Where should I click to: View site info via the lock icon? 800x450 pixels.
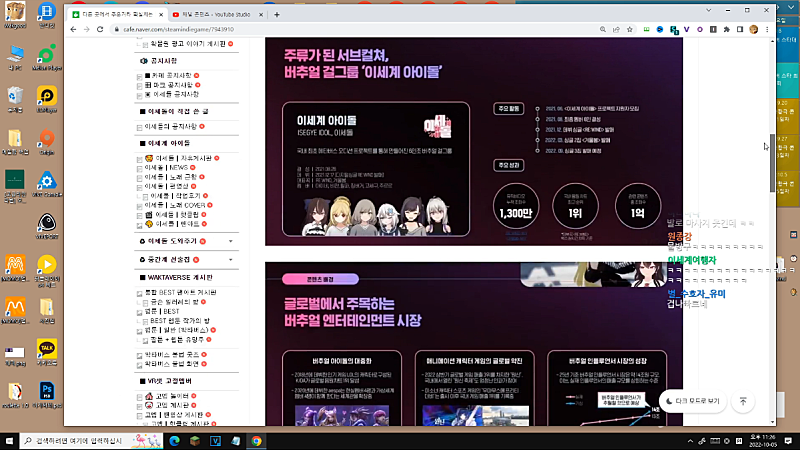click(x=116, y=30)
